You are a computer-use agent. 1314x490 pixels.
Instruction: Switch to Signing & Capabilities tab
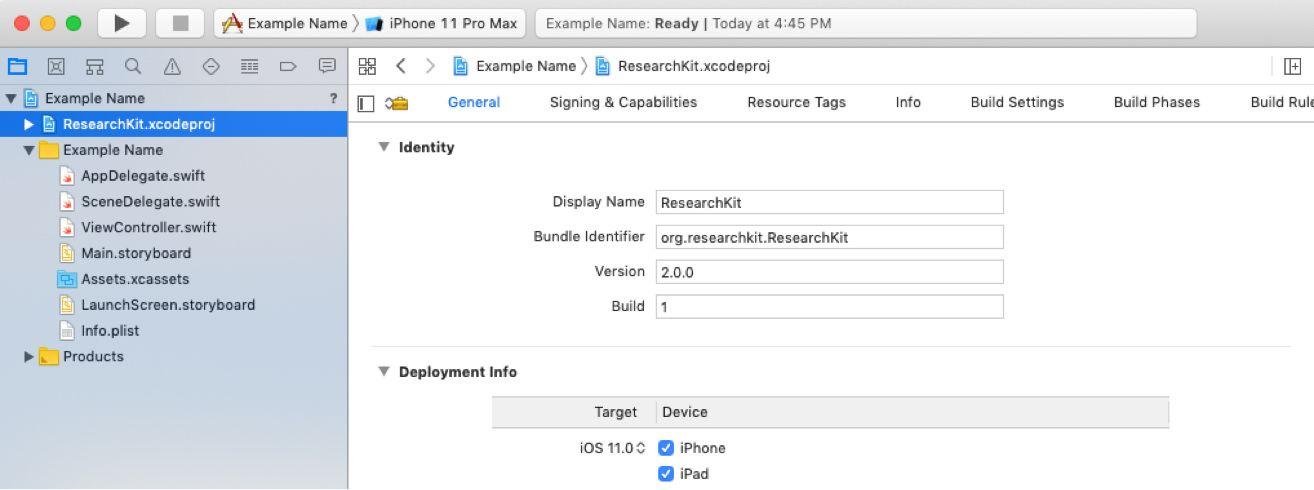[x=623, y=102]
